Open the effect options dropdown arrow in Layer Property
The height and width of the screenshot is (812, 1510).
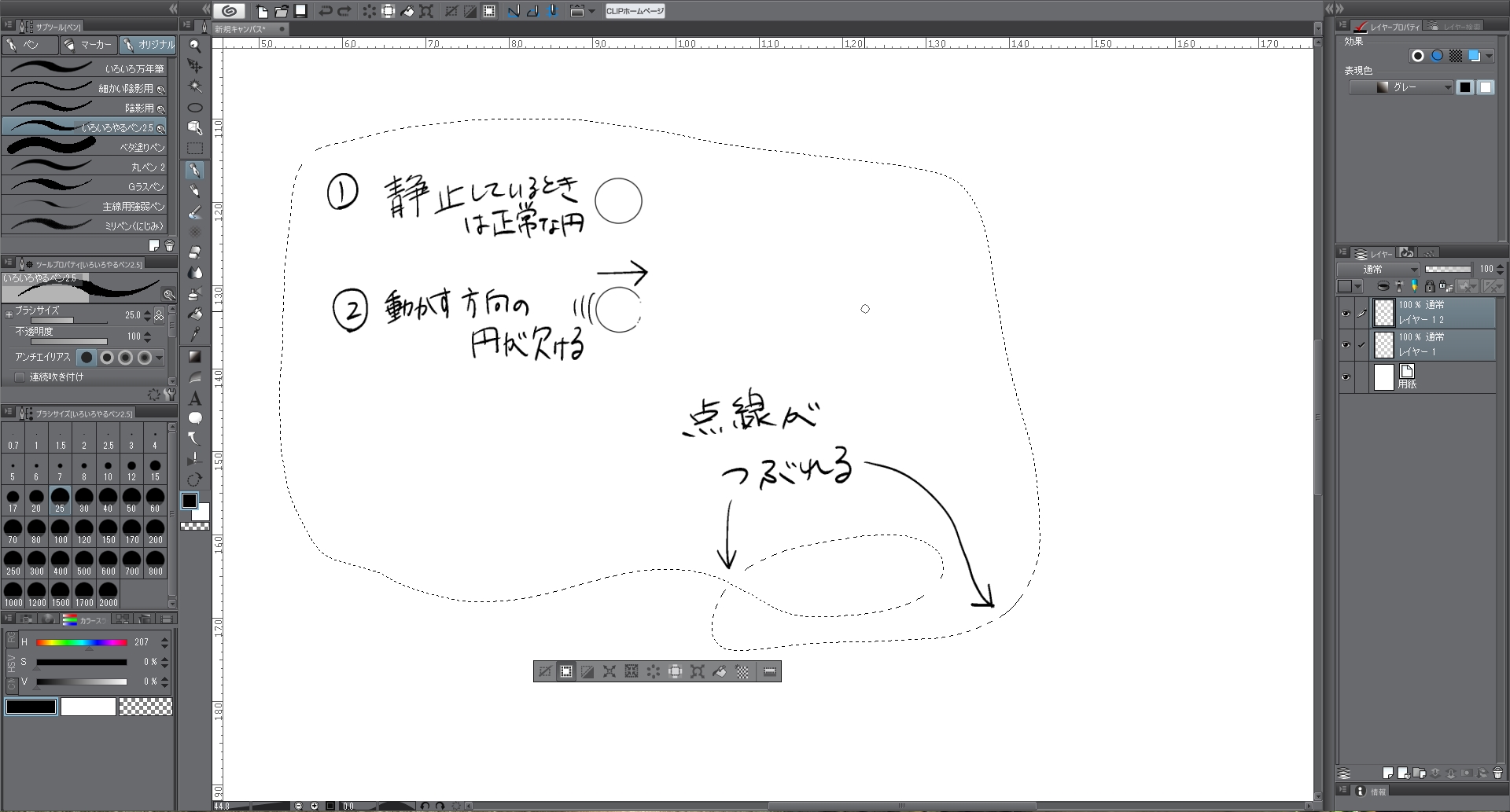[1489, 57]
